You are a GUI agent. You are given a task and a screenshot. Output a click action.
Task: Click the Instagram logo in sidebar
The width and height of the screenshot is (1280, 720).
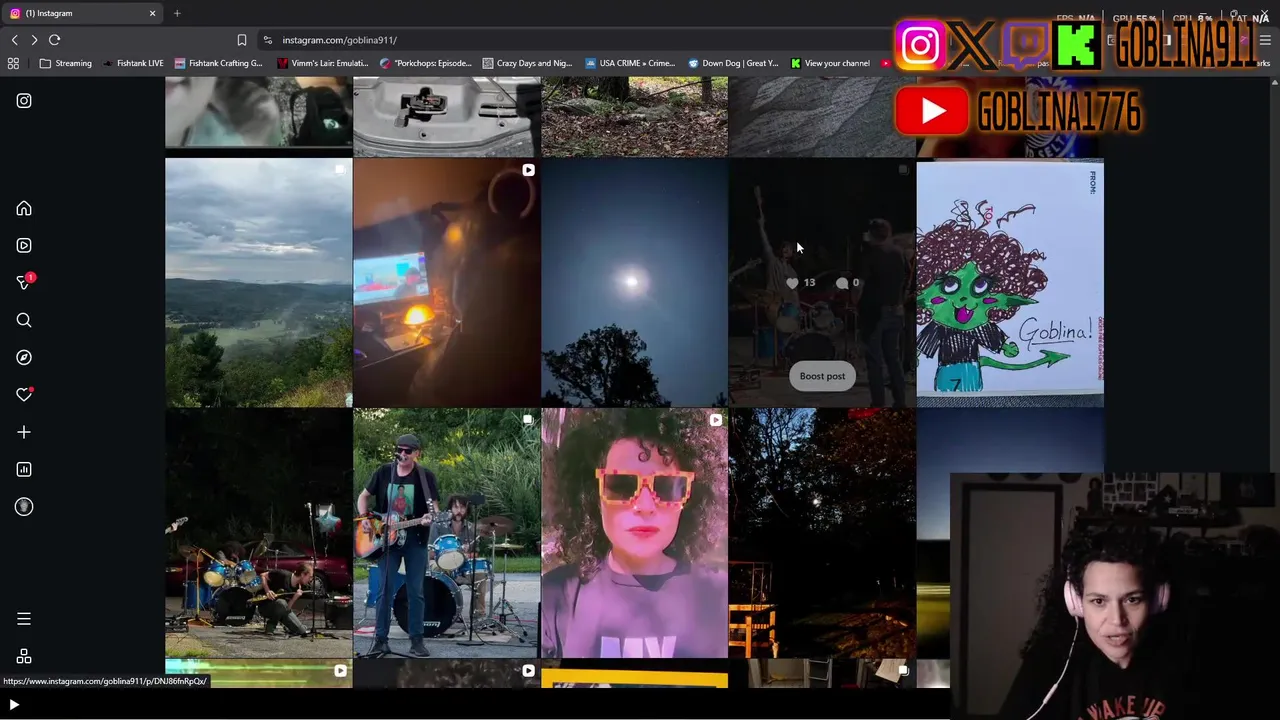pos(24,101)
